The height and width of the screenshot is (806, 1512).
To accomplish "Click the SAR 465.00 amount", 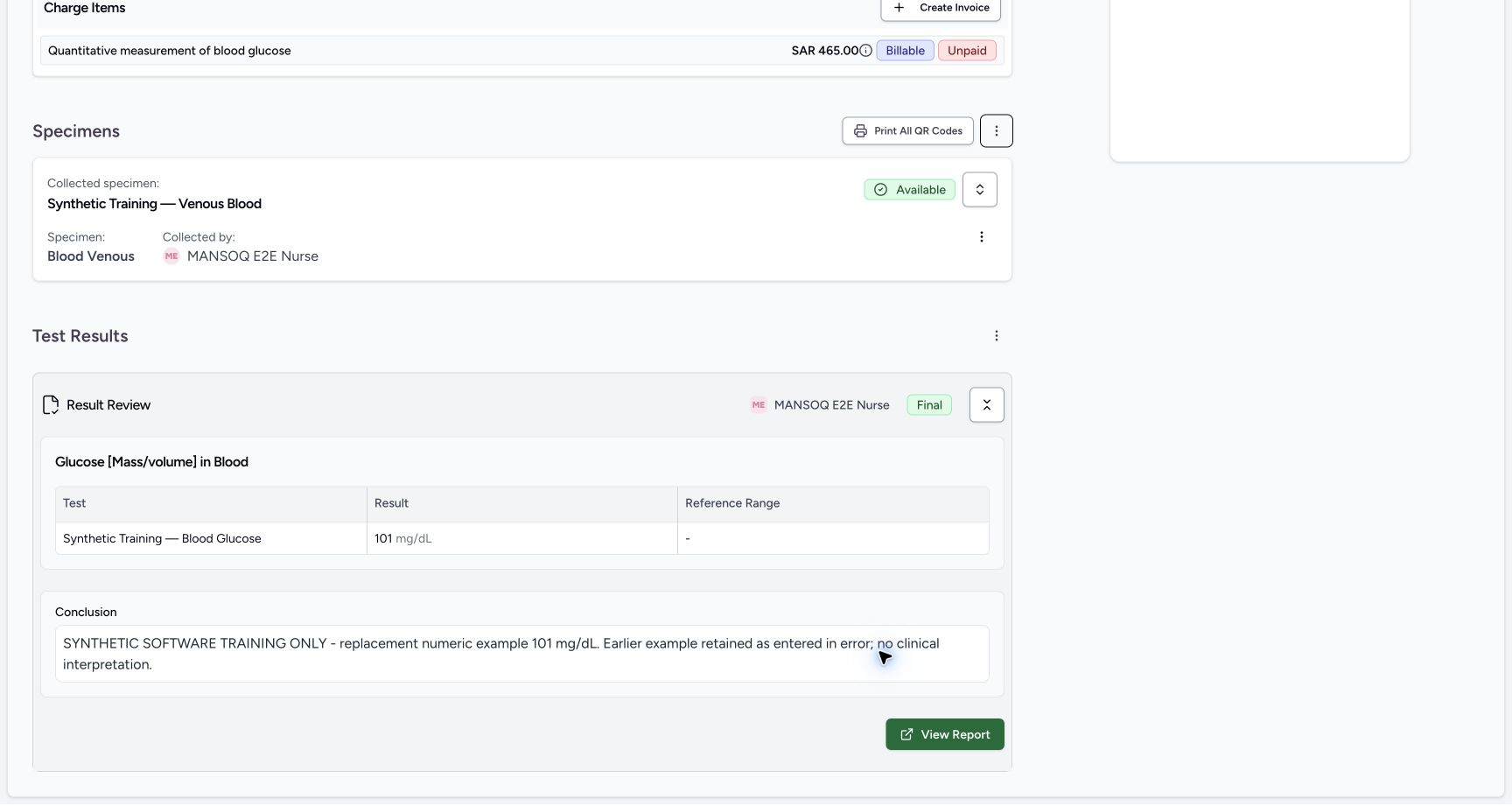I will 825,51.
